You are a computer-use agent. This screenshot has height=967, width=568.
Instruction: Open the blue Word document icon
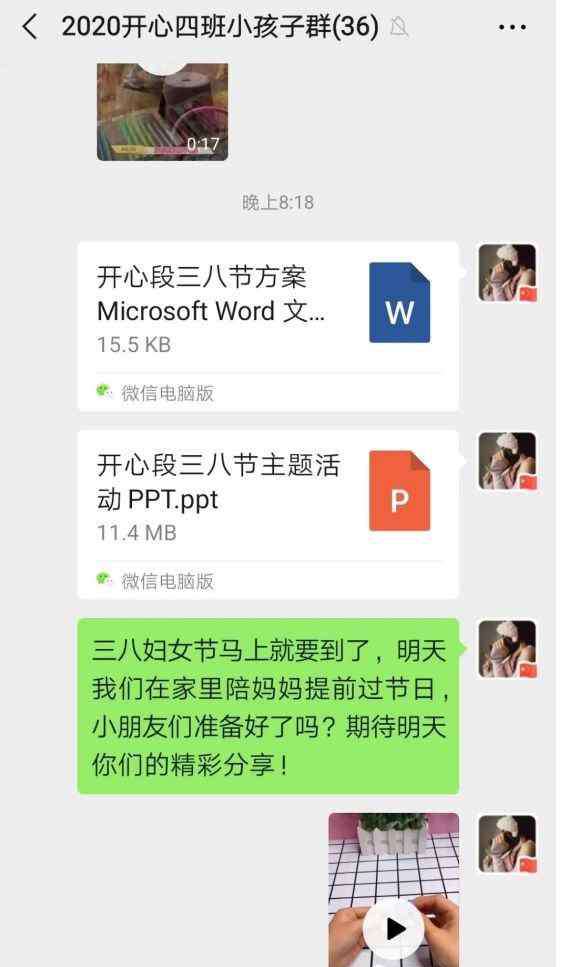399,303
